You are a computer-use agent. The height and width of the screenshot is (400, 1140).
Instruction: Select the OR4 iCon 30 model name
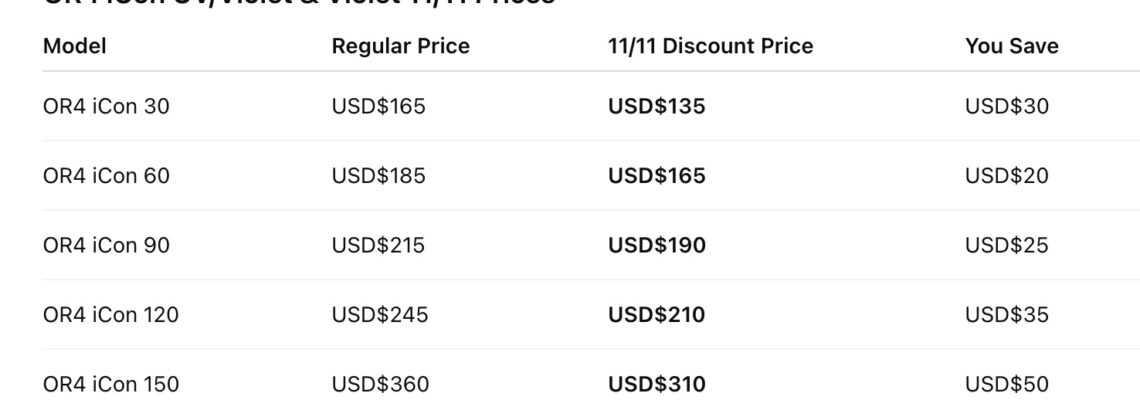click(106, 106)
